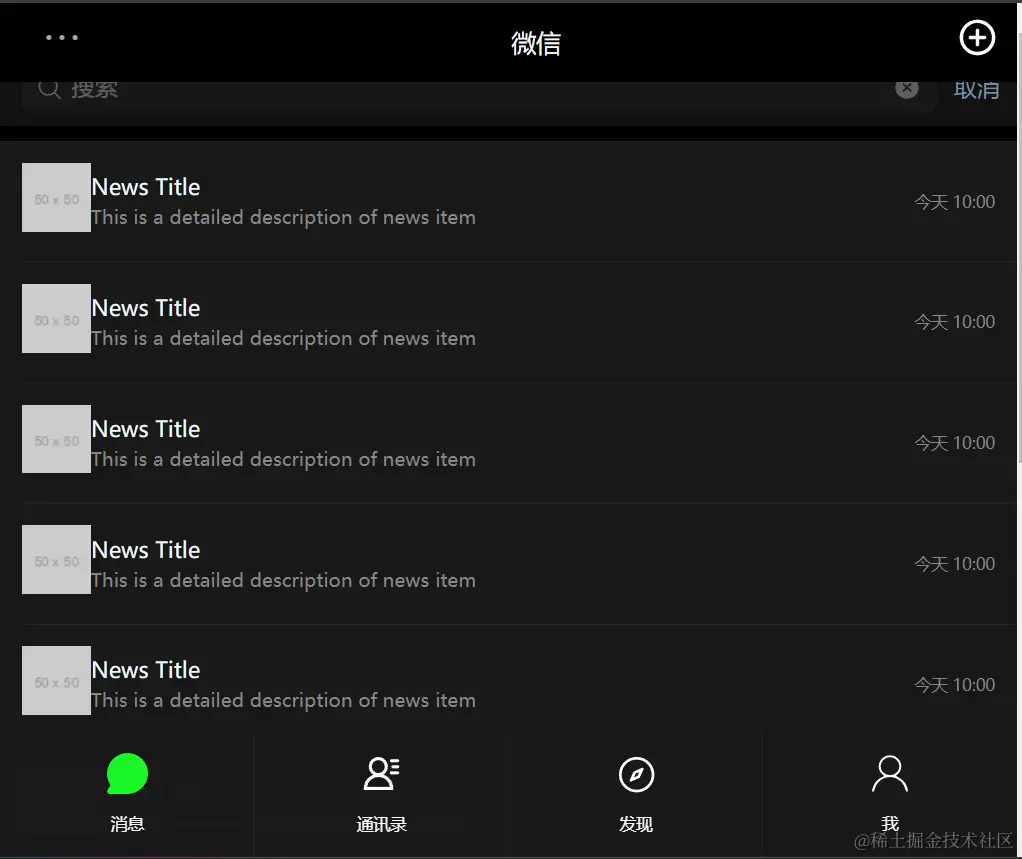Open the first News Title thumbnail
1022x859 pixels.
tap(56, 197)
